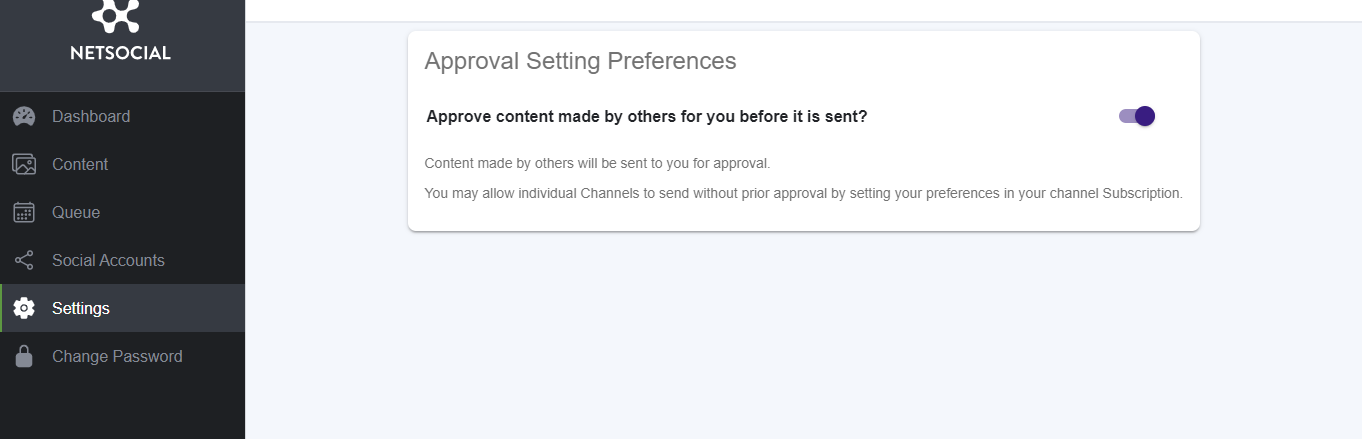
Task: Click the 'Content made by others will be sent' note
Action: coord(597,163)
